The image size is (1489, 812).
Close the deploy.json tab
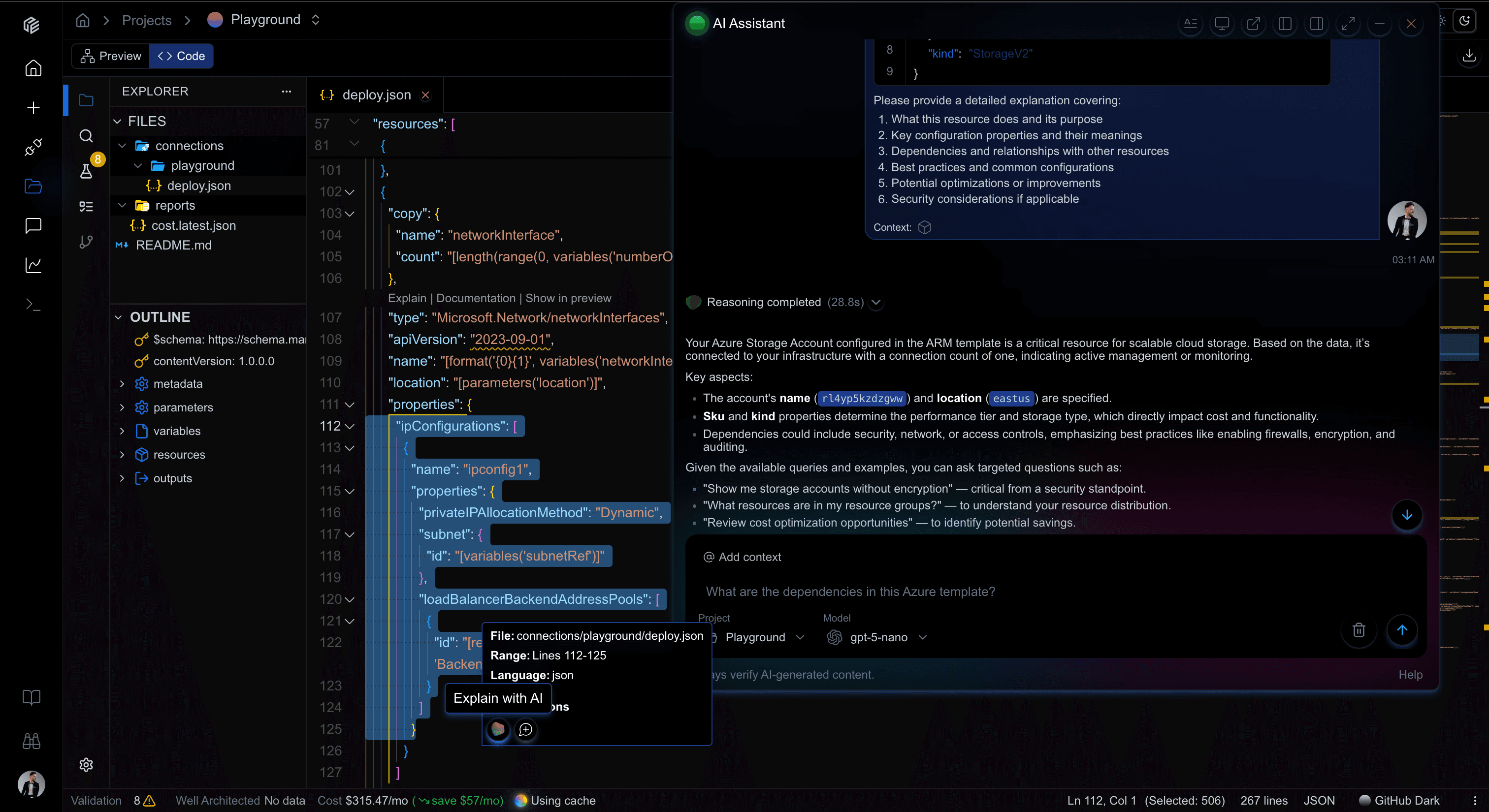click(x=425, y=95)
